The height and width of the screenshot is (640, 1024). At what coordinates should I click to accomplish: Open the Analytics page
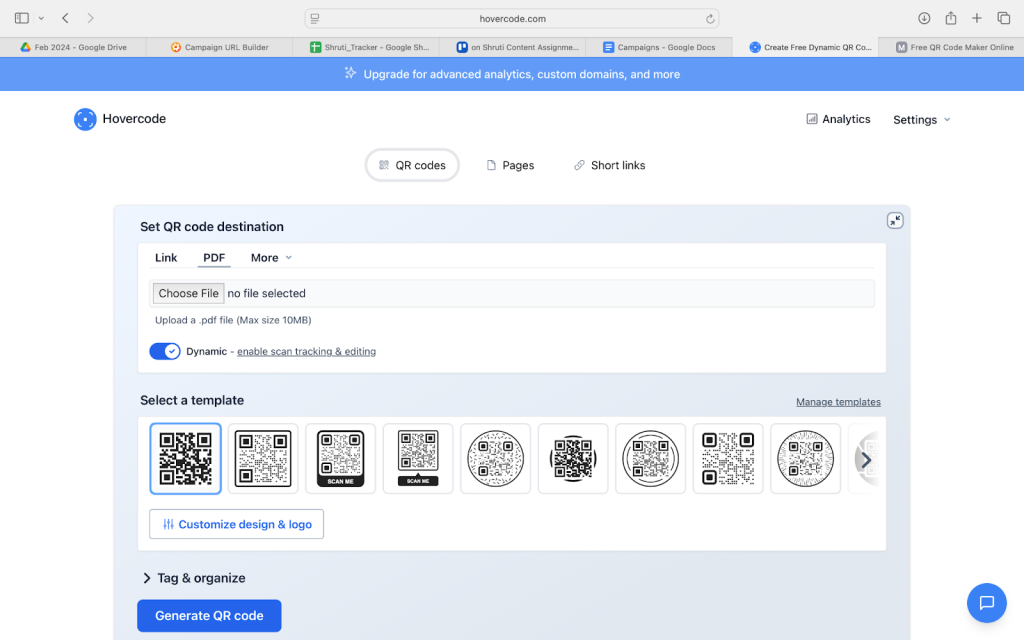point(838,119)
